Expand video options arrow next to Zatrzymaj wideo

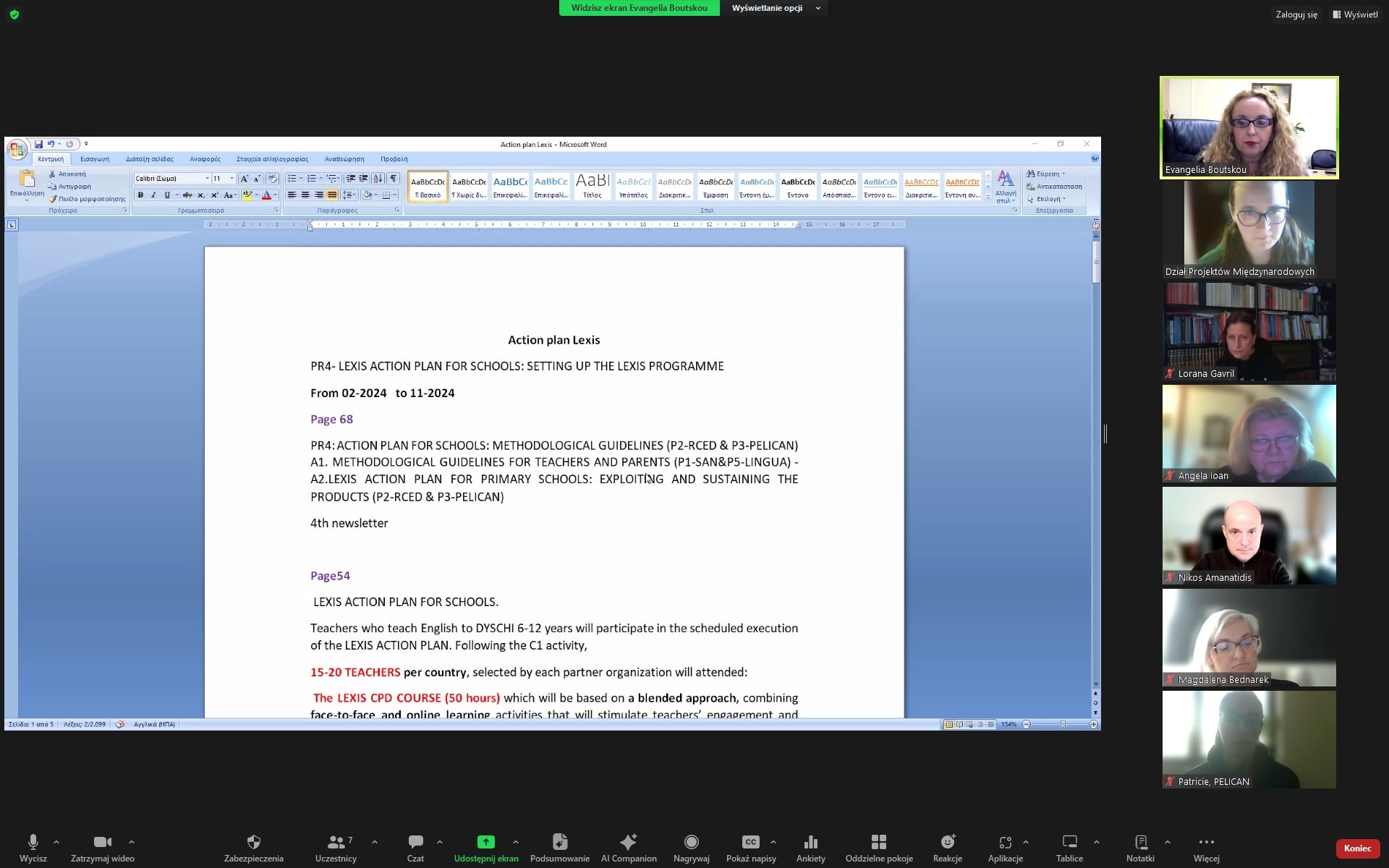tap(131, 842)
